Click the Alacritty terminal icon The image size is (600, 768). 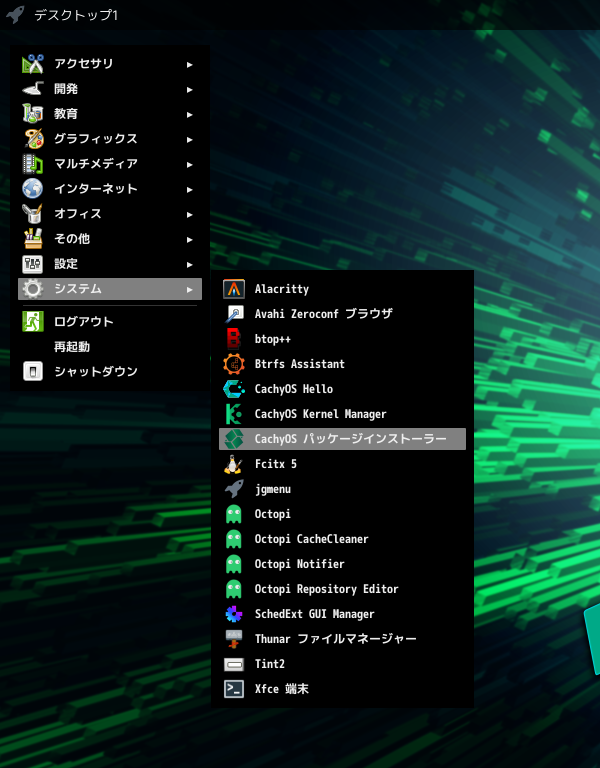(x=234, y=289)
